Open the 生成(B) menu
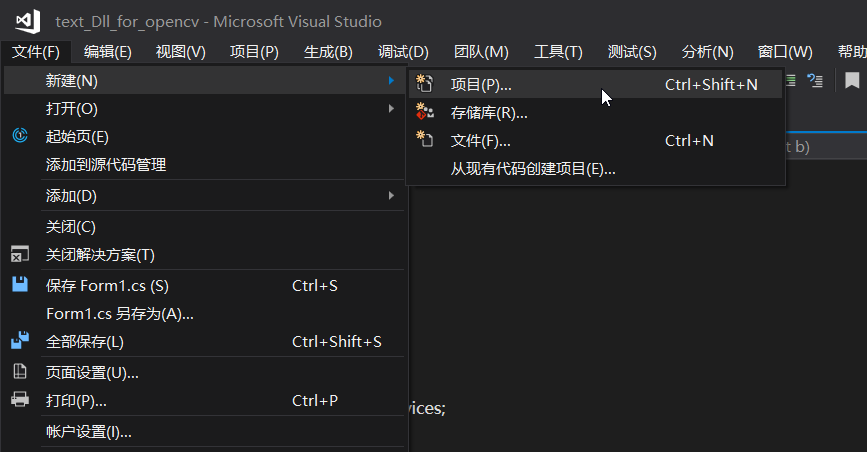The width and height of the screenshot is (867, 452). click(328, 52)
